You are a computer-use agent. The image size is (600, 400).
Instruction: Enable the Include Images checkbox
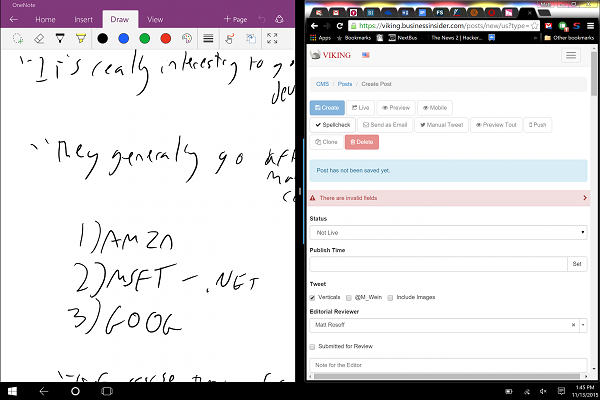click(391, 297)
